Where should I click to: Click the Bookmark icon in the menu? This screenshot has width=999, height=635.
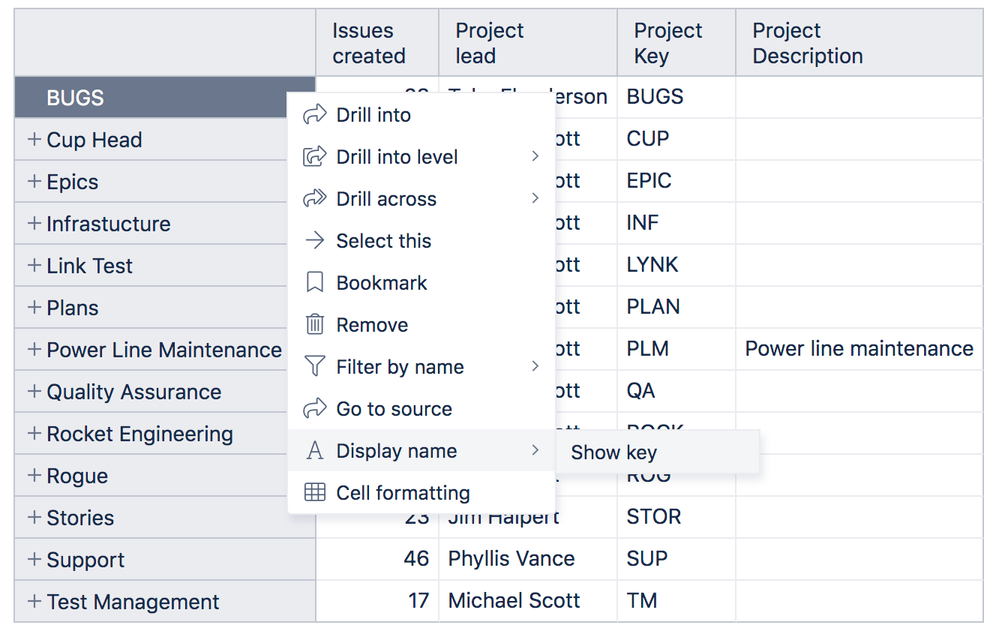pyautogui.click(x=315, y=283)
